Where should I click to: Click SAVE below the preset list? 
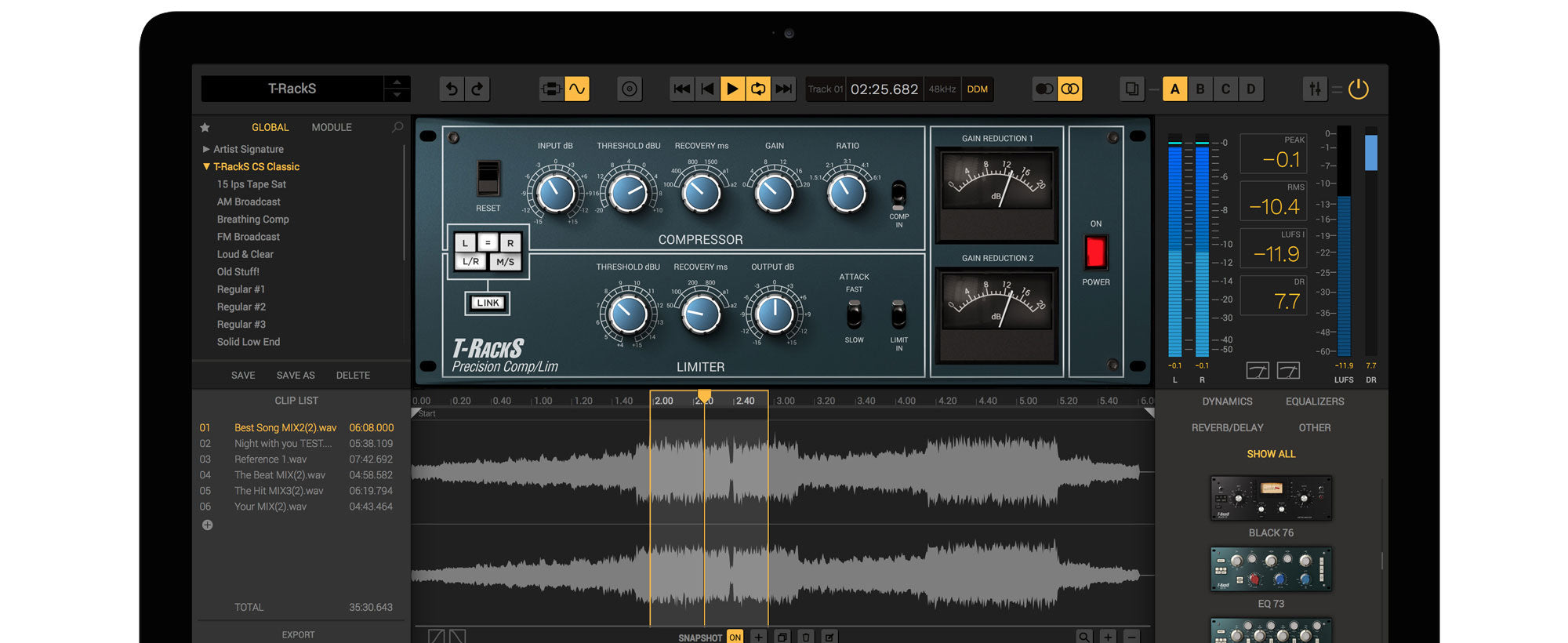[x=243, y=376]
